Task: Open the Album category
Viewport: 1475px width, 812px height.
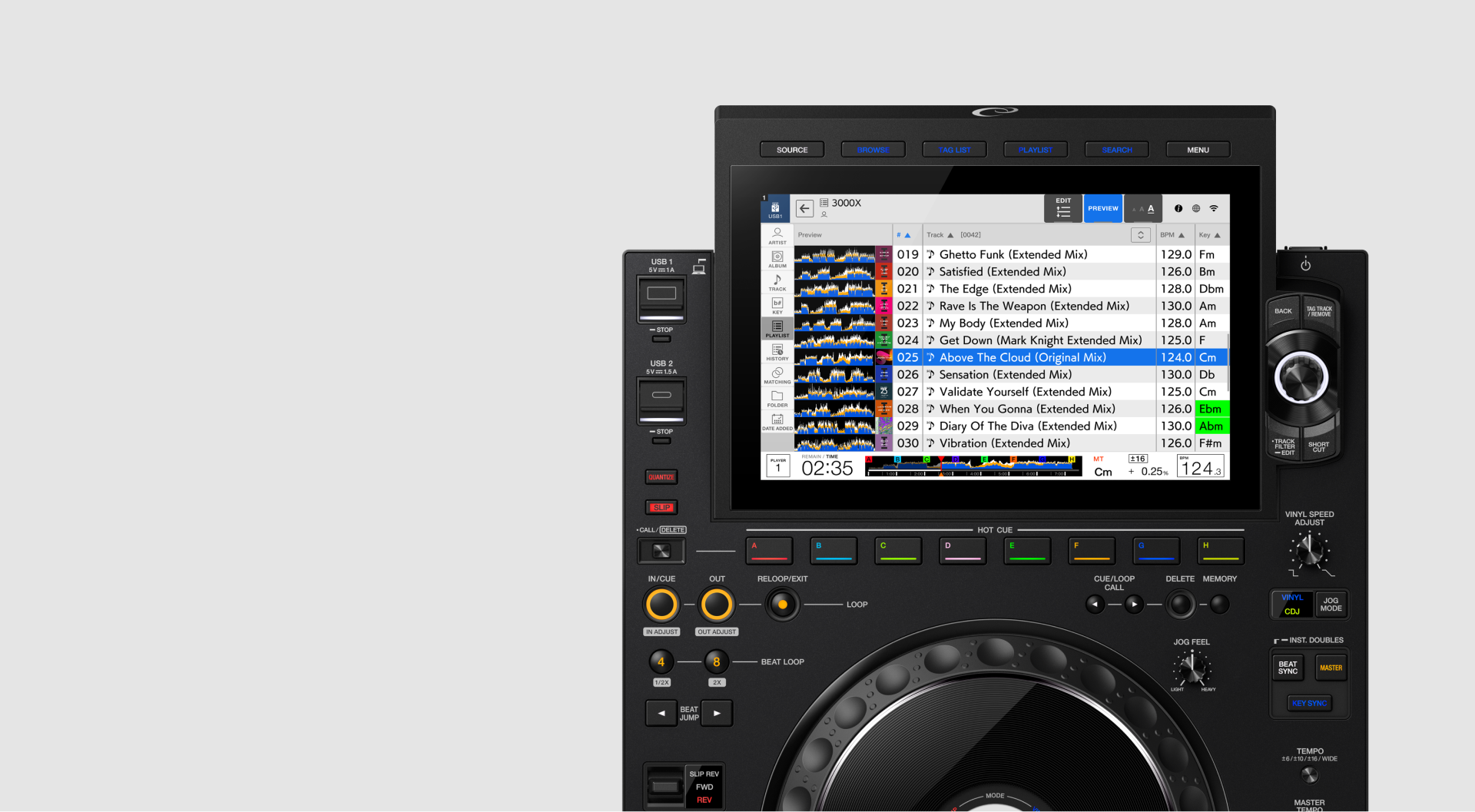Action: [777, 259]
